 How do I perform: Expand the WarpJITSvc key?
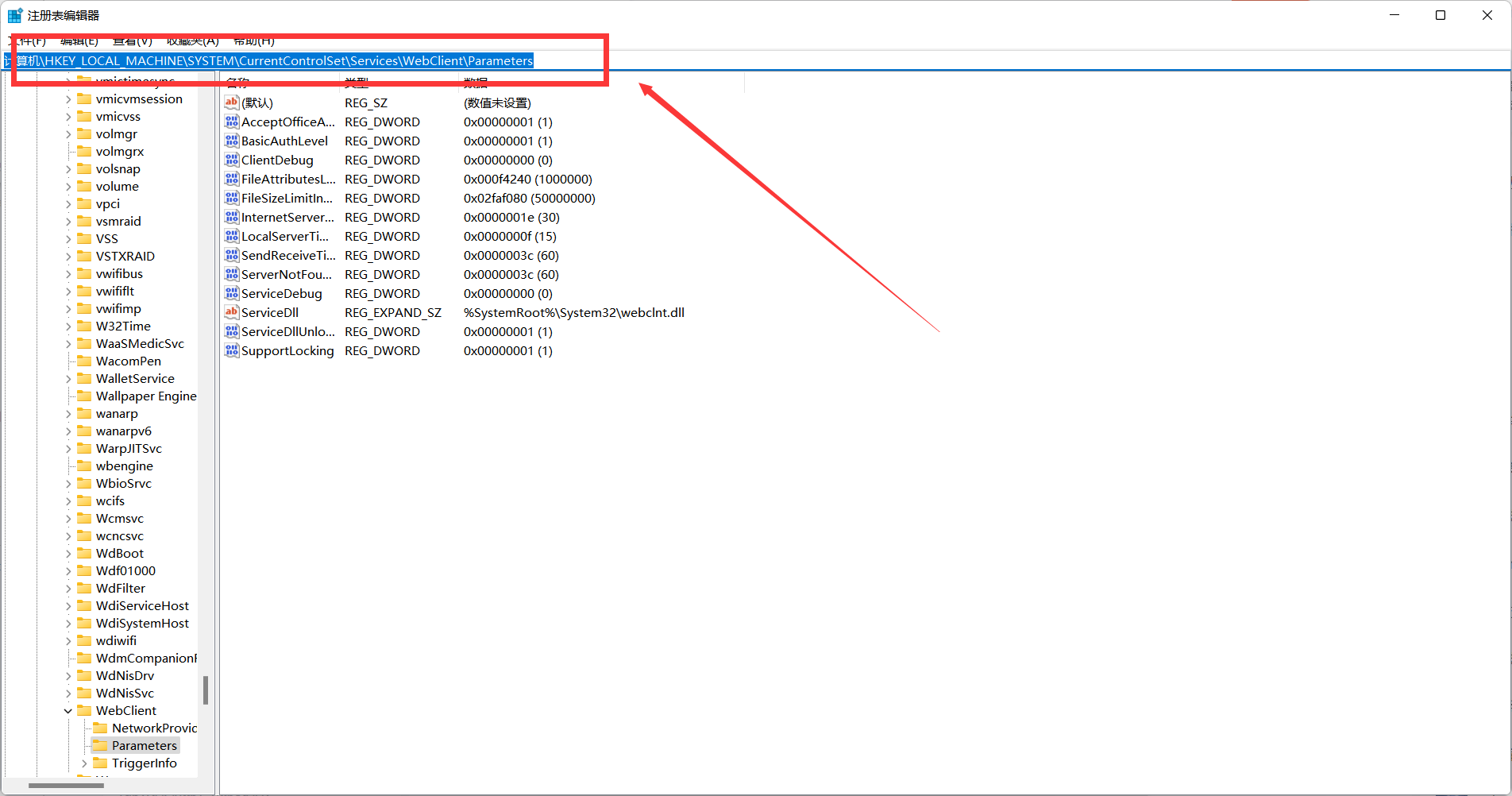click(68, 449)
